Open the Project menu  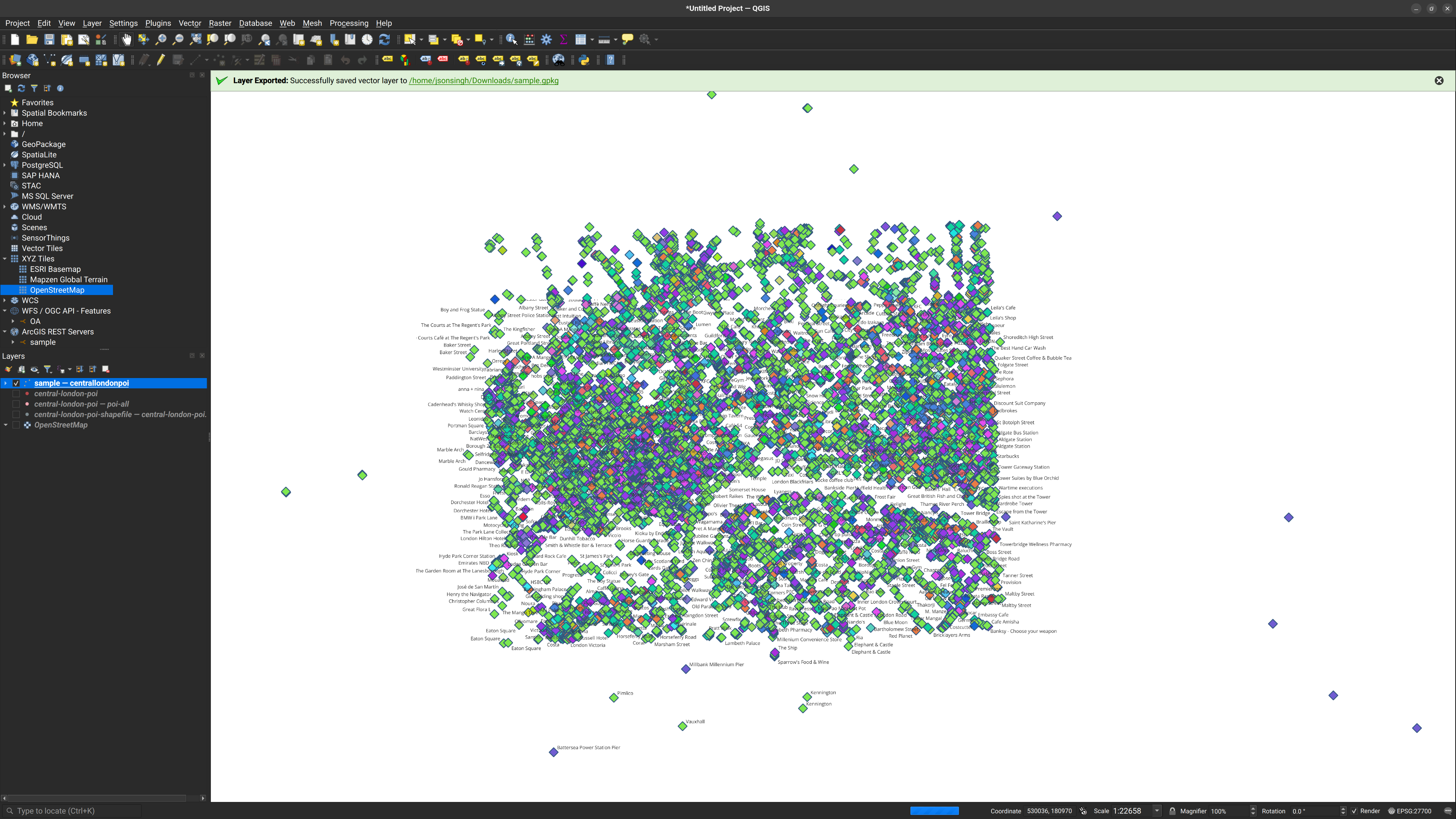17,23
